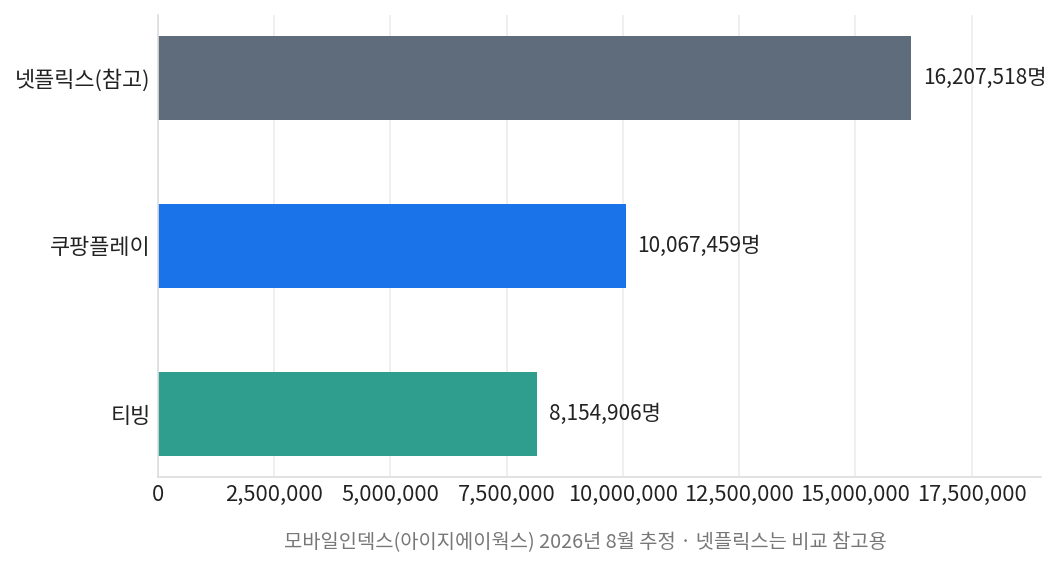Select the 티빙 axis label

point(131,414)
